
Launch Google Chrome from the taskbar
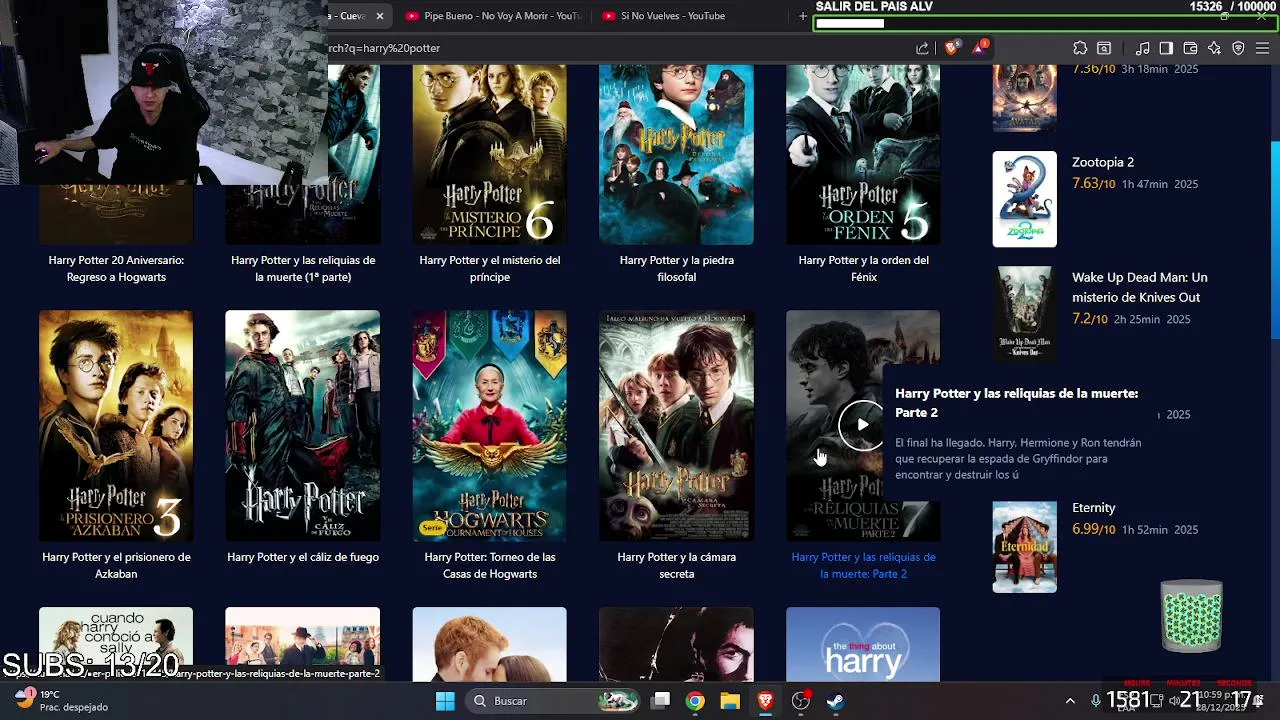coord(695,701)
